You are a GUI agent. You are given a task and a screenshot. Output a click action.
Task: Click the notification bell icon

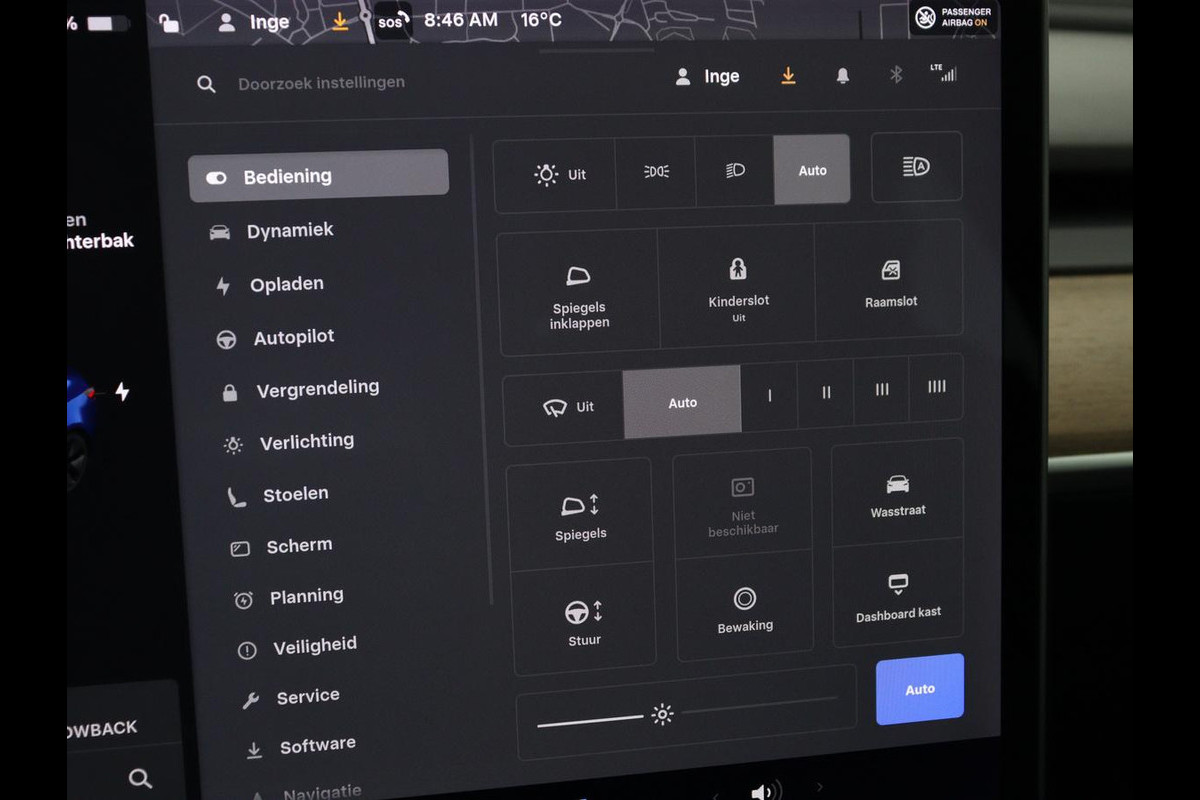[x=843, y=76]
